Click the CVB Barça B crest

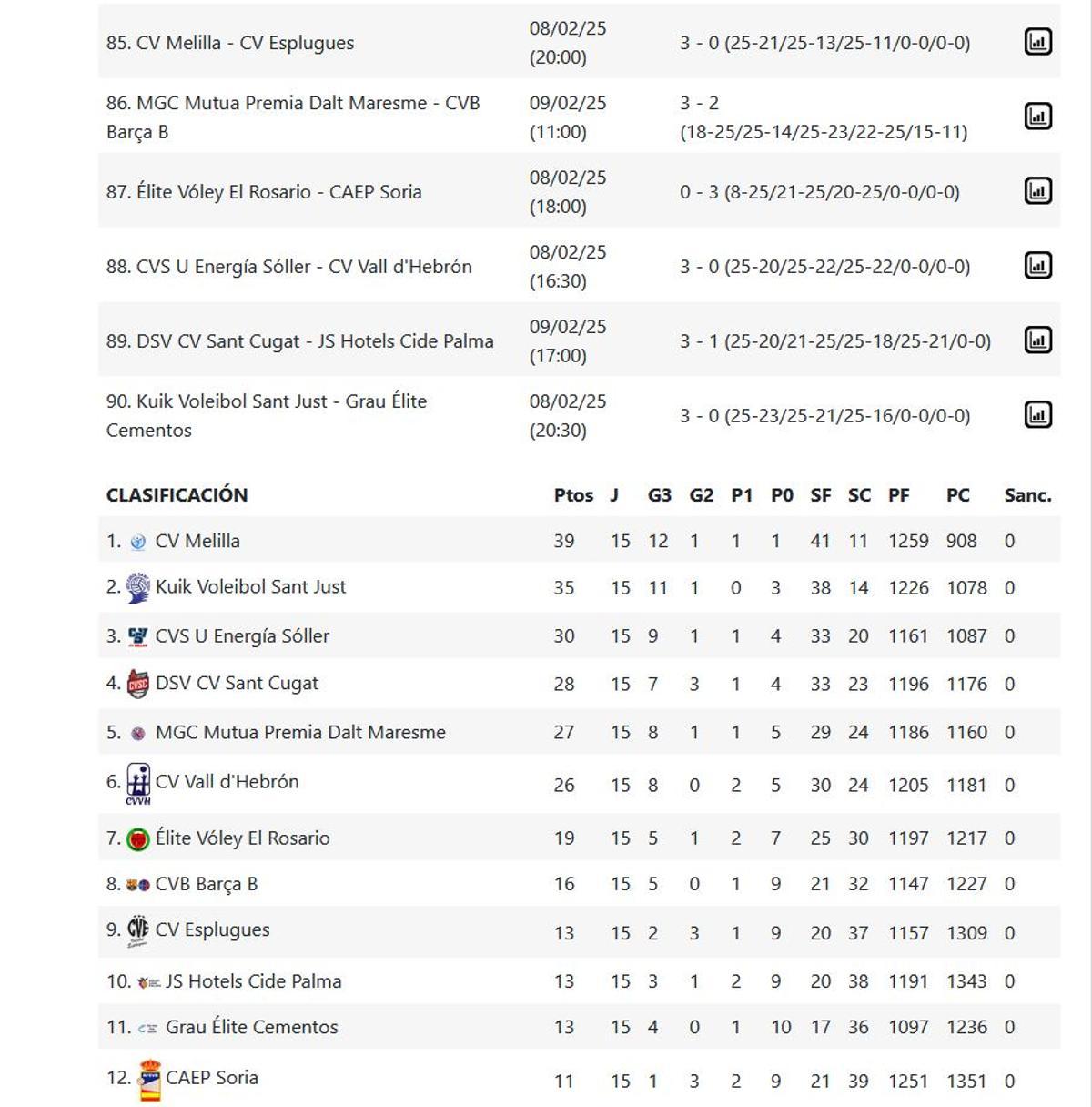[137, 882]
